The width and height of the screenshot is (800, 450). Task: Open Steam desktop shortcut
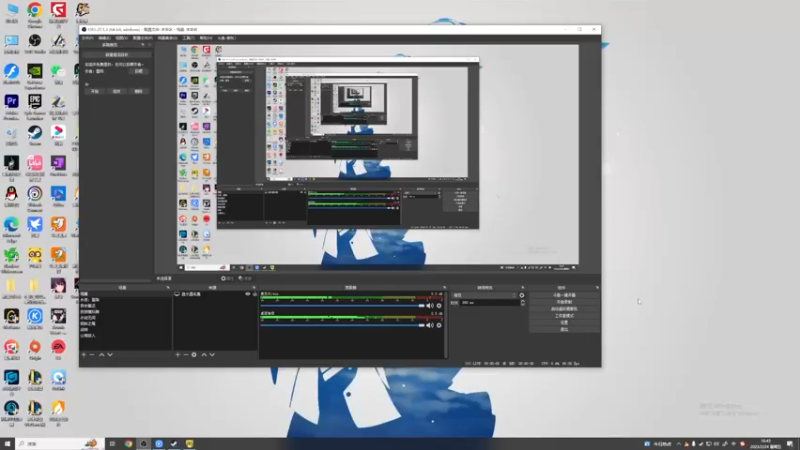click(35, 133)
